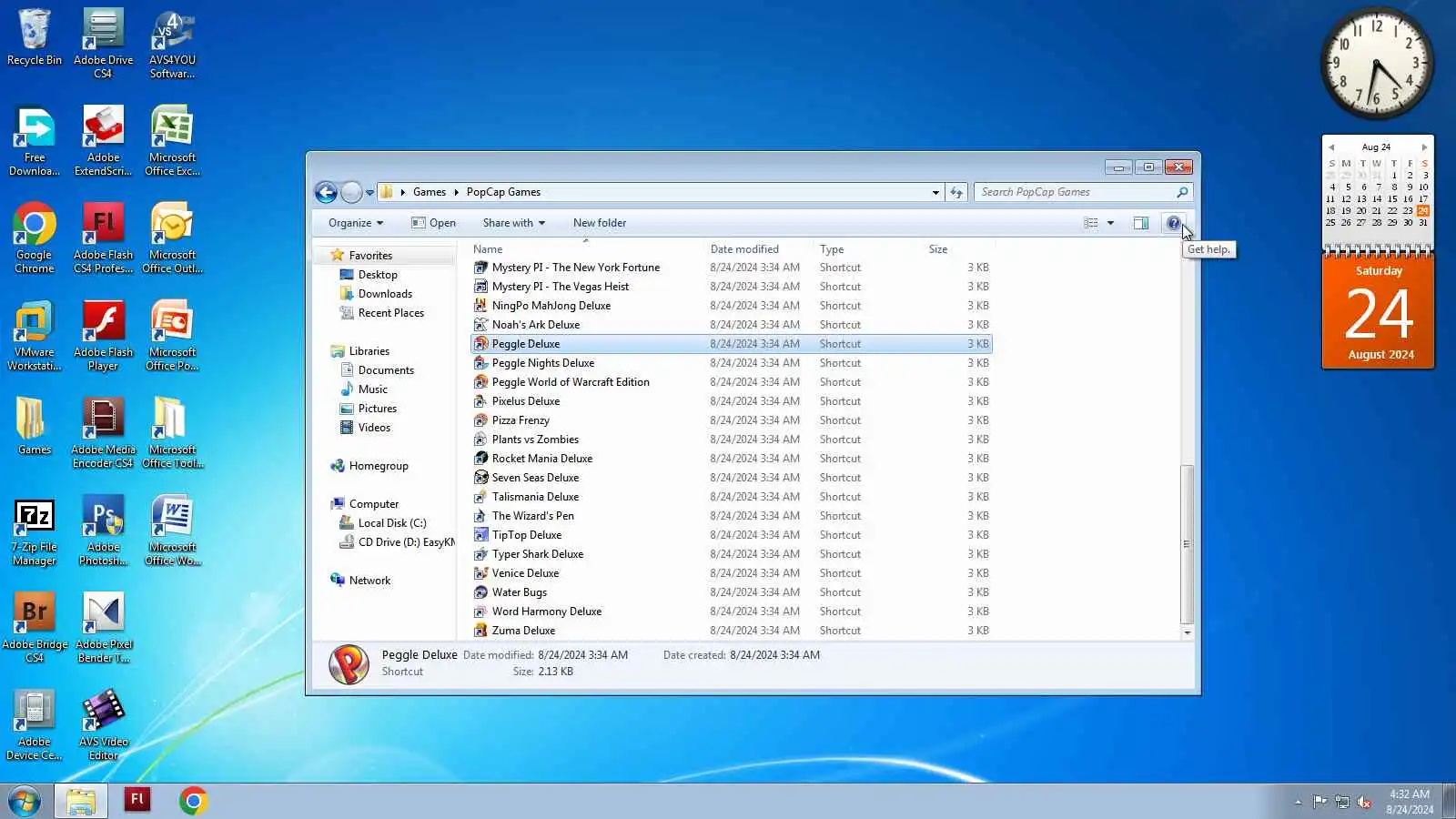Click the scrollbar down arrow
Viewport: 1456px width, 819px height.
1187,632
